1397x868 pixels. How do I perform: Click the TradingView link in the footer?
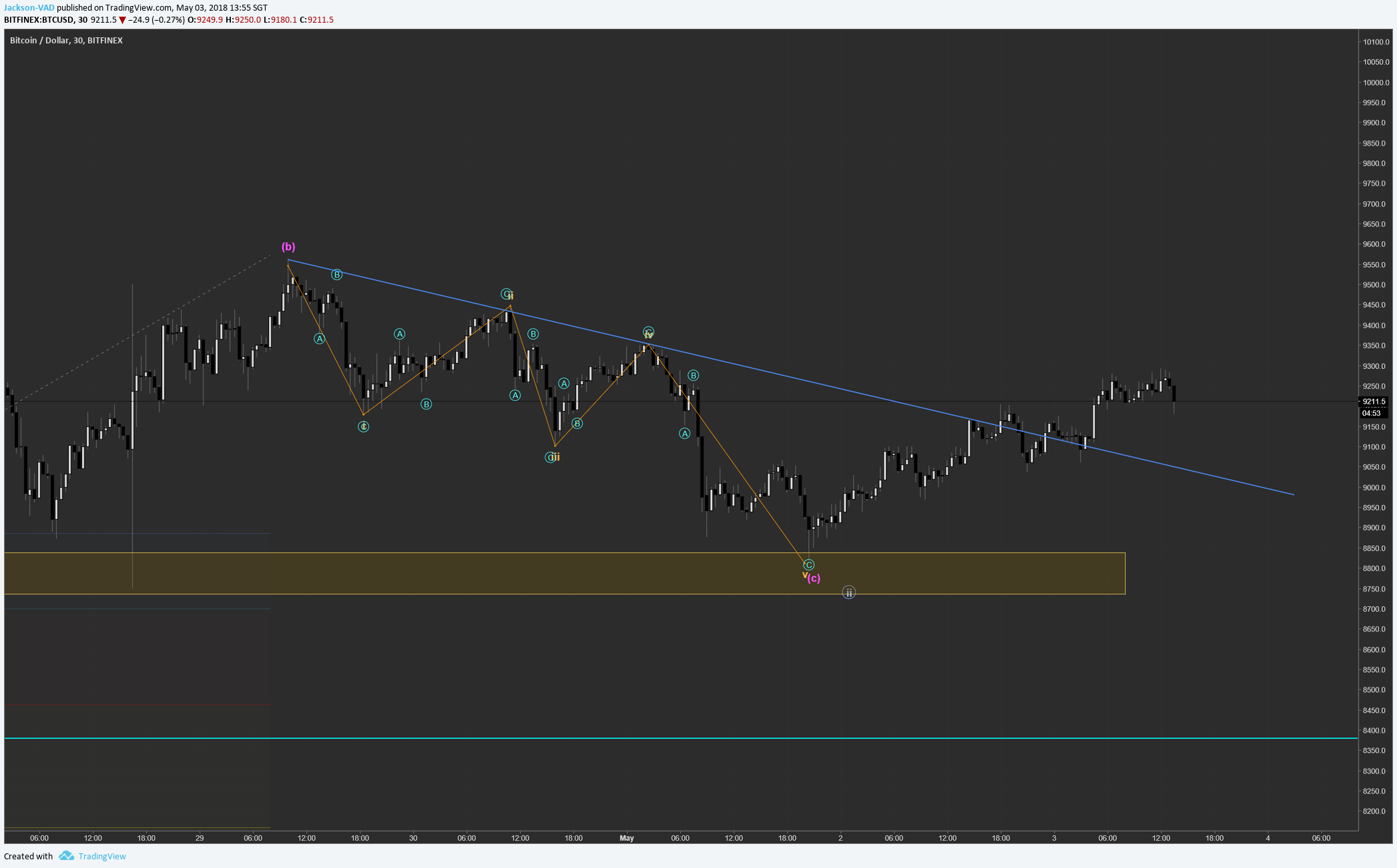tap(102, 857)
